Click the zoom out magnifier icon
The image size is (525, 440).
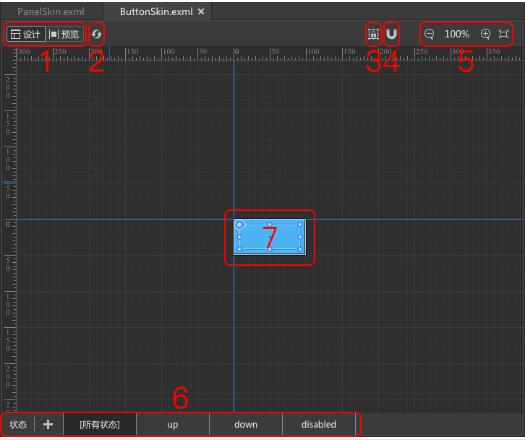click(x=429, y=34)
